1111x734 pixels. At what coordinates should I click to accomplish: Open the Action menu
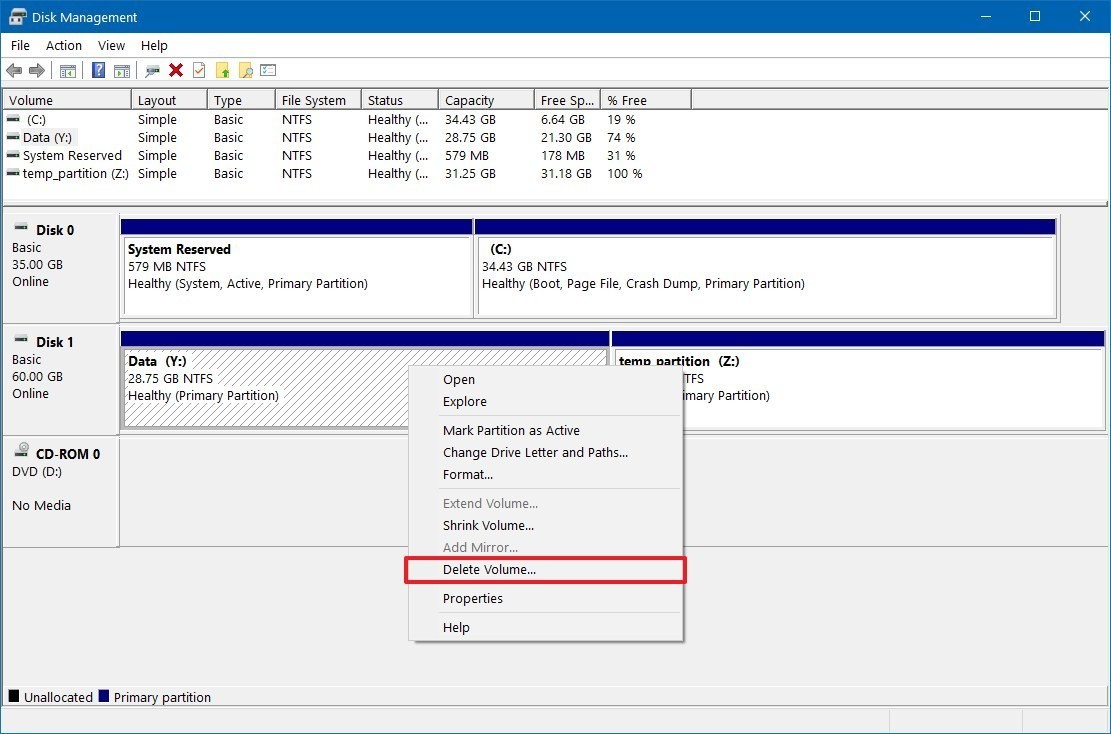[64, 45]
